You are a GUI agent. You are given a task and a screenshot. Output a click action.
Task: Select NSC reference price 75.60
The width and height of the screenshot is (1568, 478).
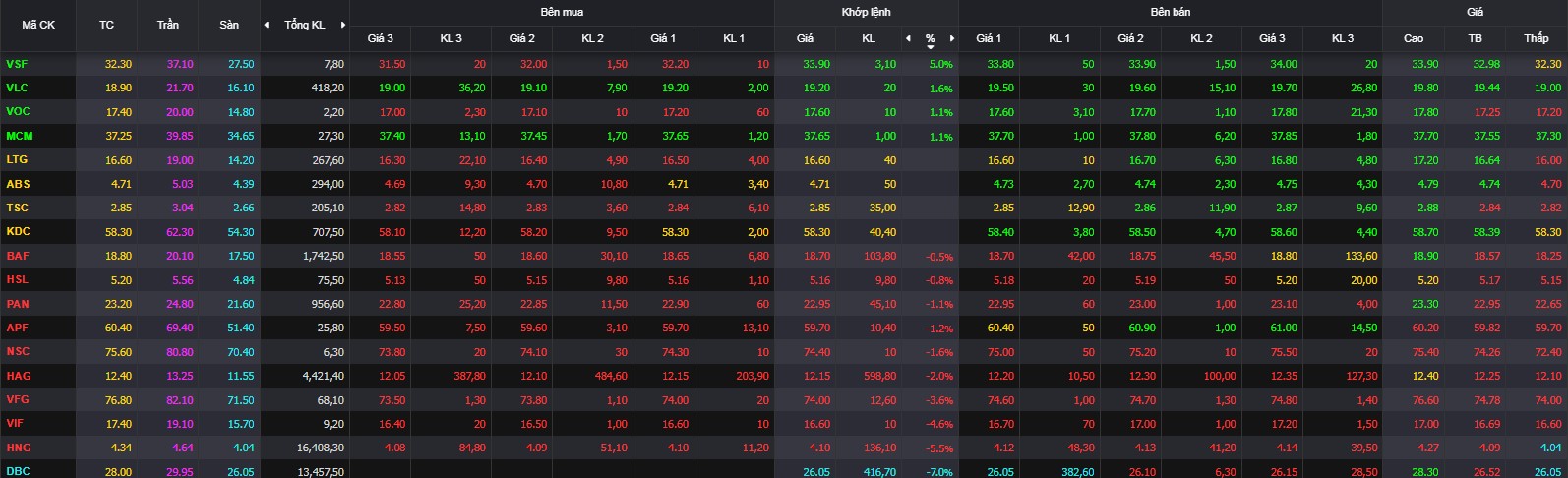[118, 352]
